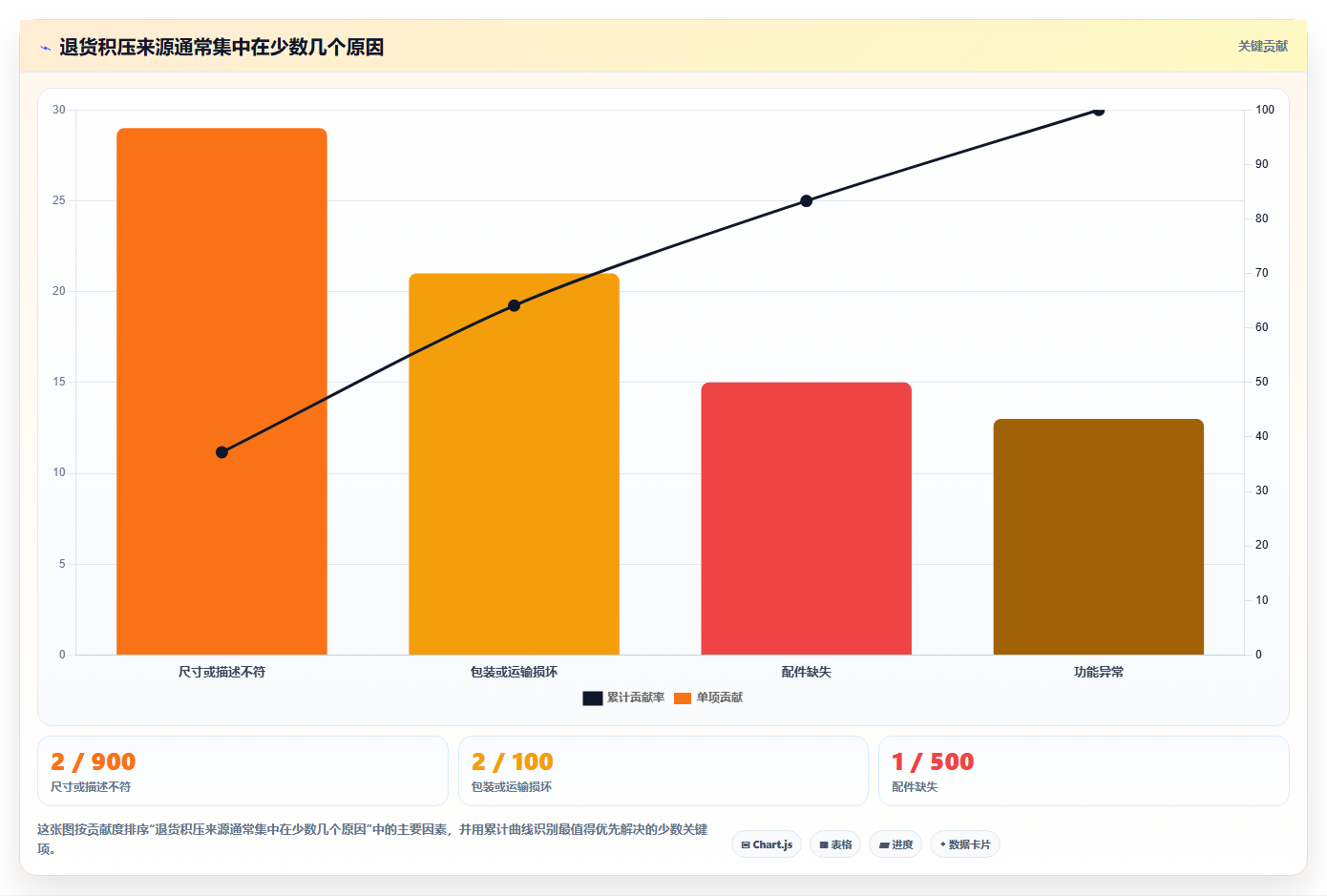Open the 2 / 900 尺寸或描述不符 card
This screenshot has width=1327, height=896.
point(242,771)
